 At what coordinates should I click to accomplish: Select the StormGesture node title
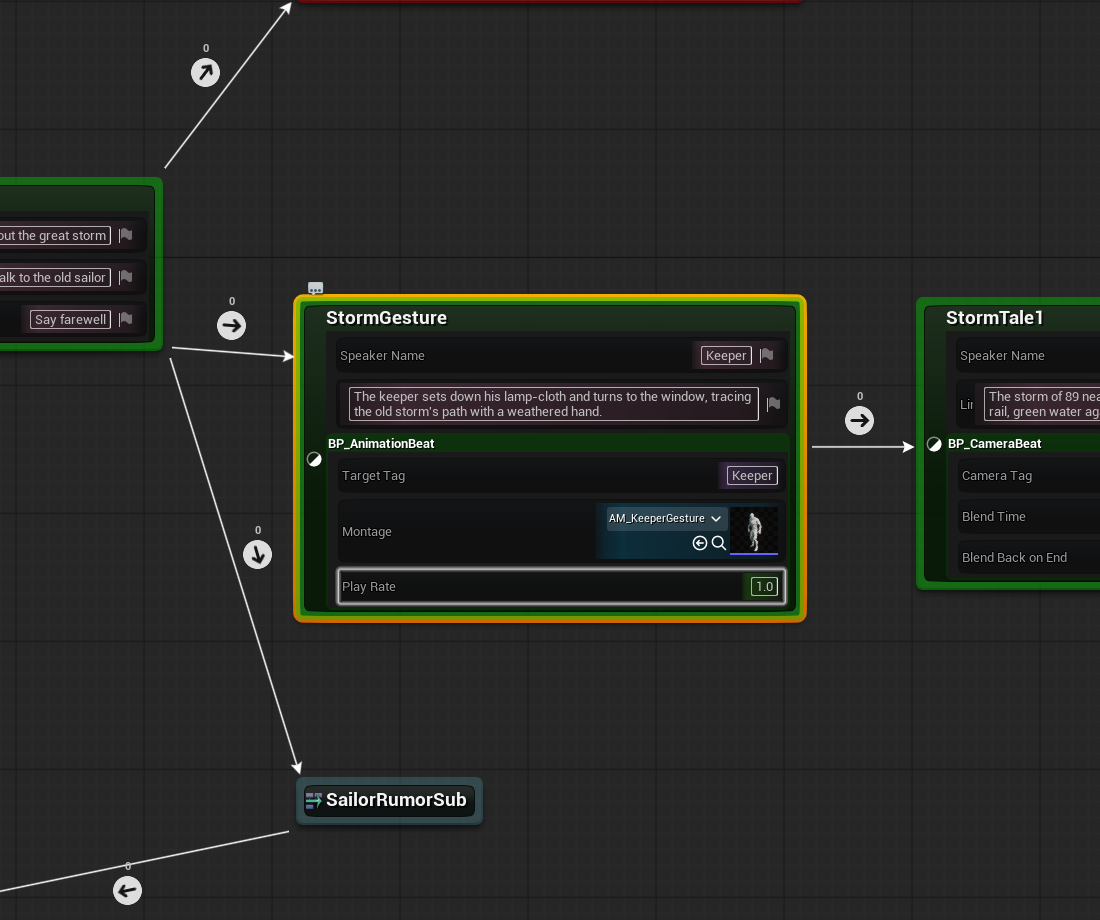(x=387, y=318)
